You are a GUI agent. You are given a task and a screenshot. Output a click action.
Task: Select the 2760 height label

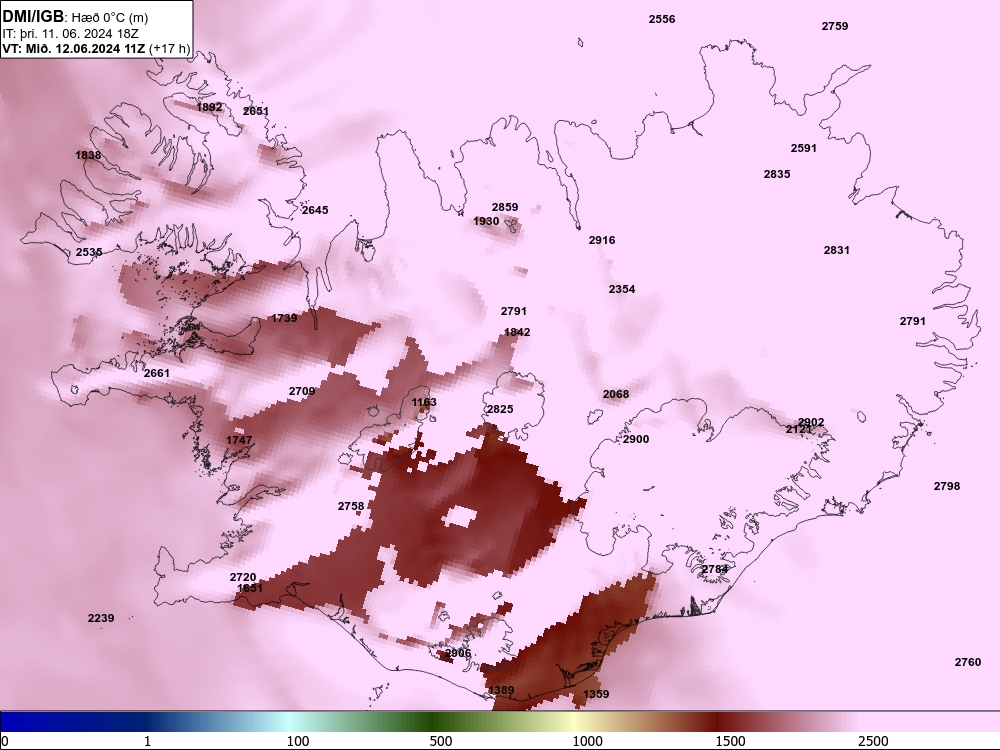click(x=967, y=663)
